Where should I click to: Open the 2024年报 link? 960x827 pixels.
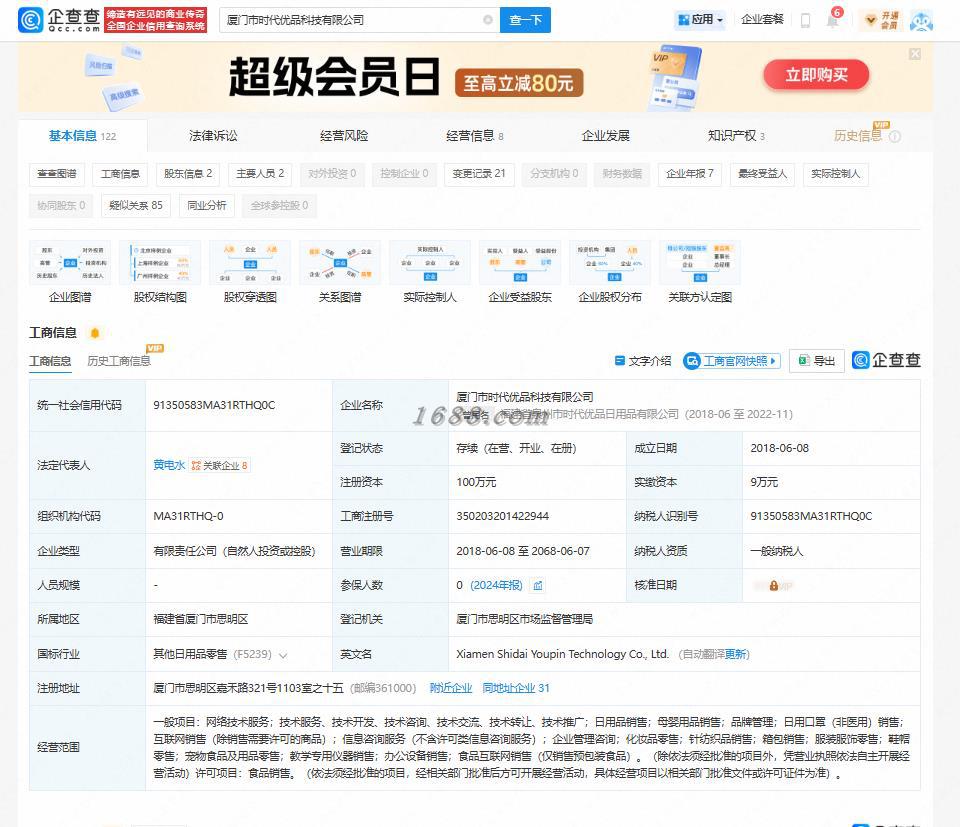[x=496, y=585]
